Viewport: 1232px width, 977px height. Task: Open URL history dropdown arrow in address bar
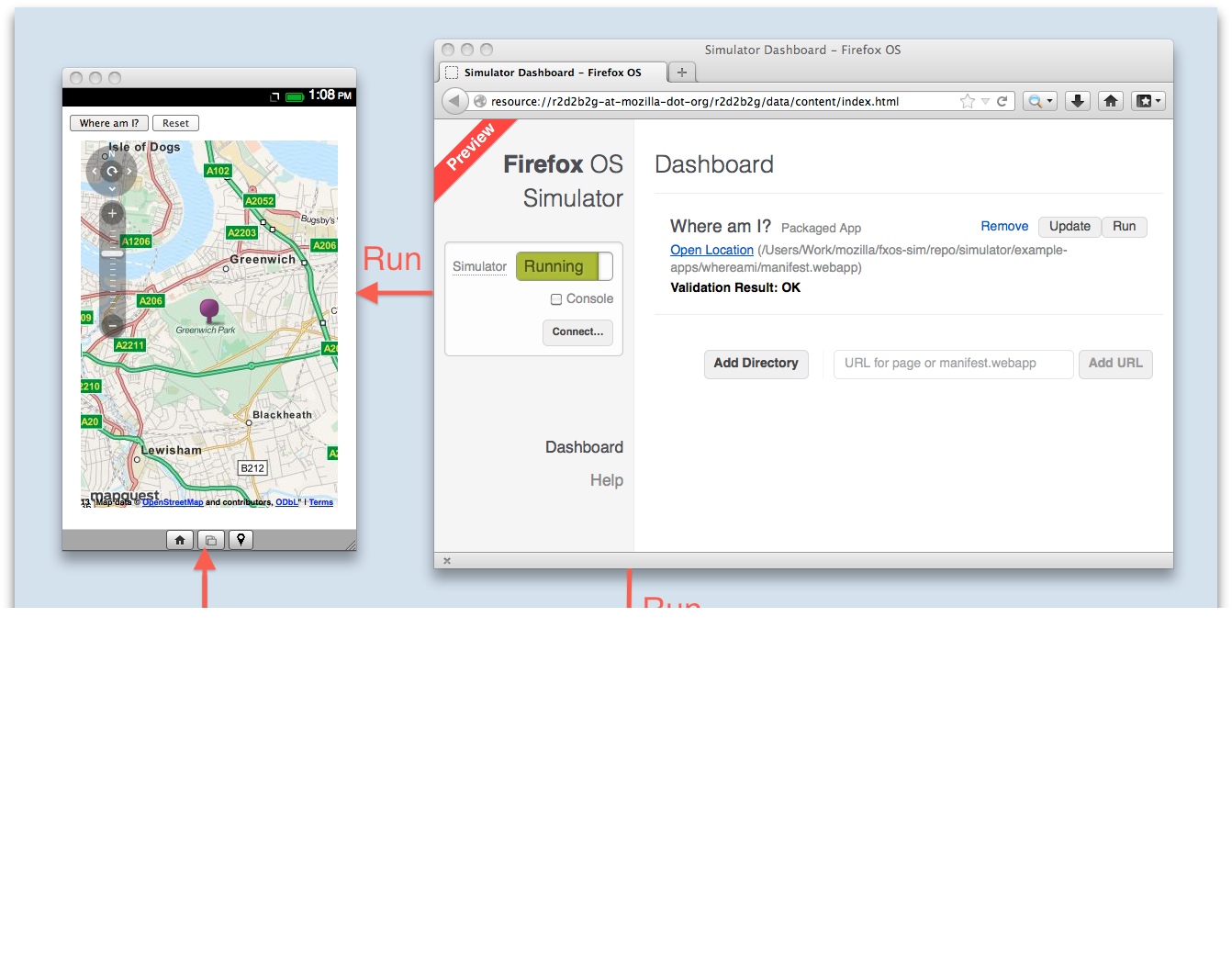coord(985,101)
